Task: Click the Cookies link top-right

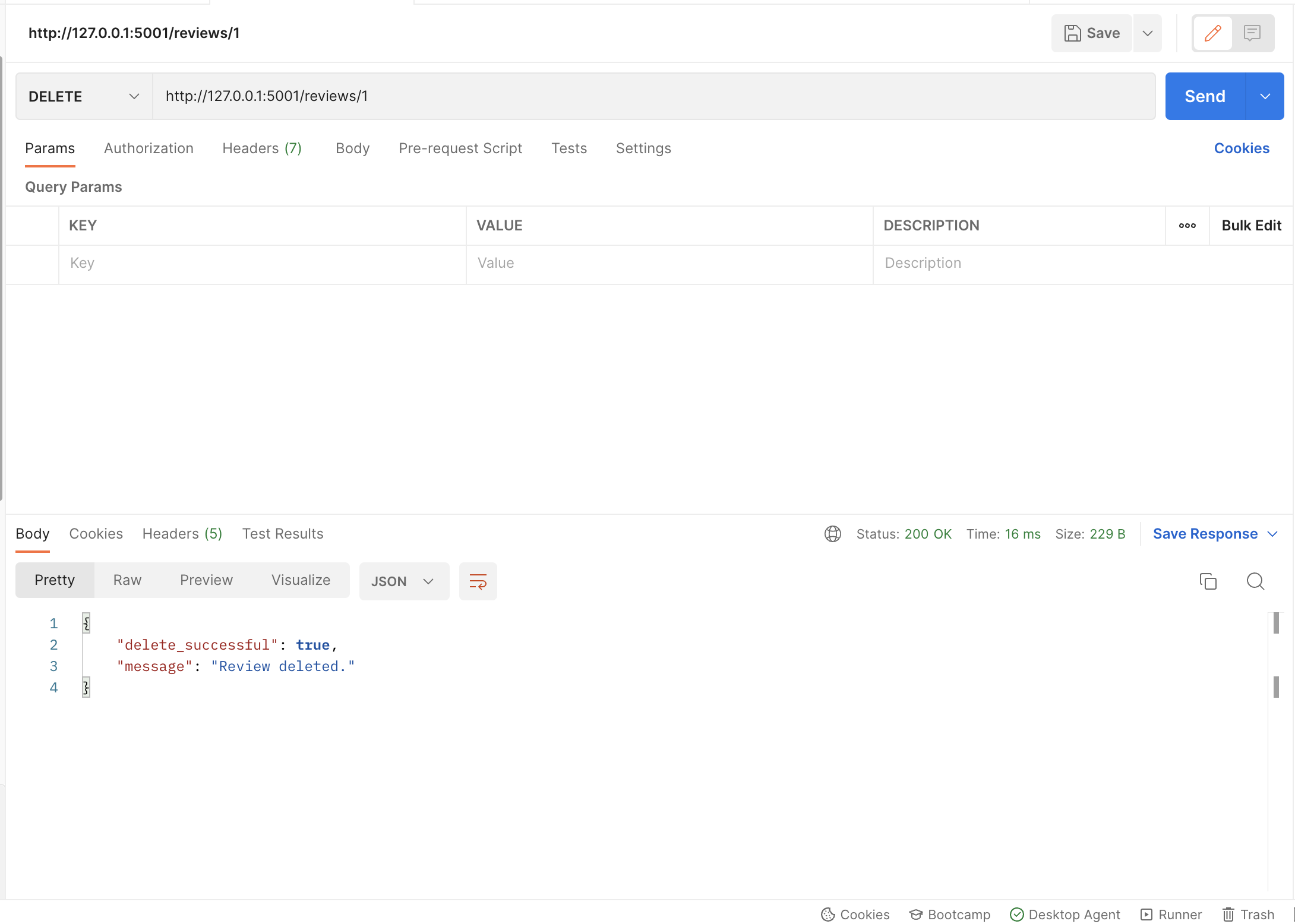Action: (1242, 148)
